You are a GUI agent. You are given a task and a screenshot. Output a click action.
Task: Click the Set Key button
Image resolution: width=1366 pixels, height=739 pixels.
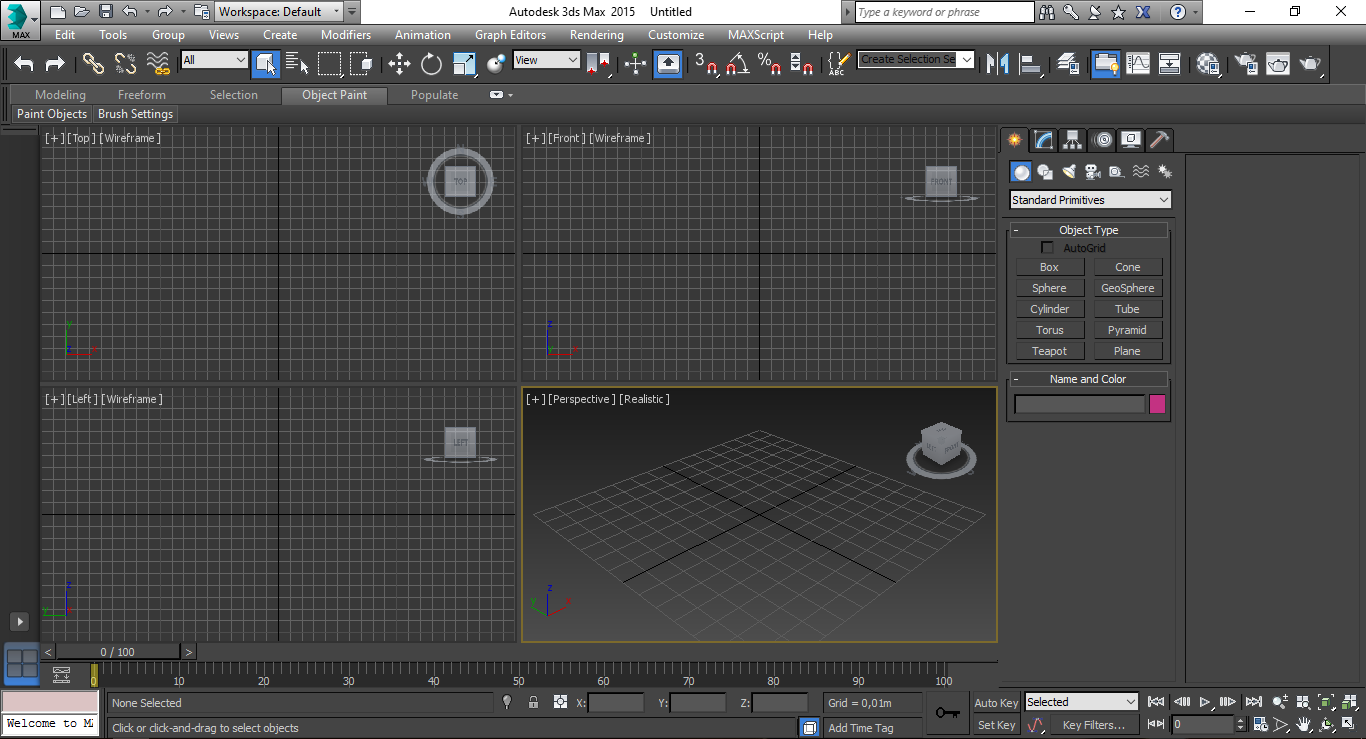996,725
